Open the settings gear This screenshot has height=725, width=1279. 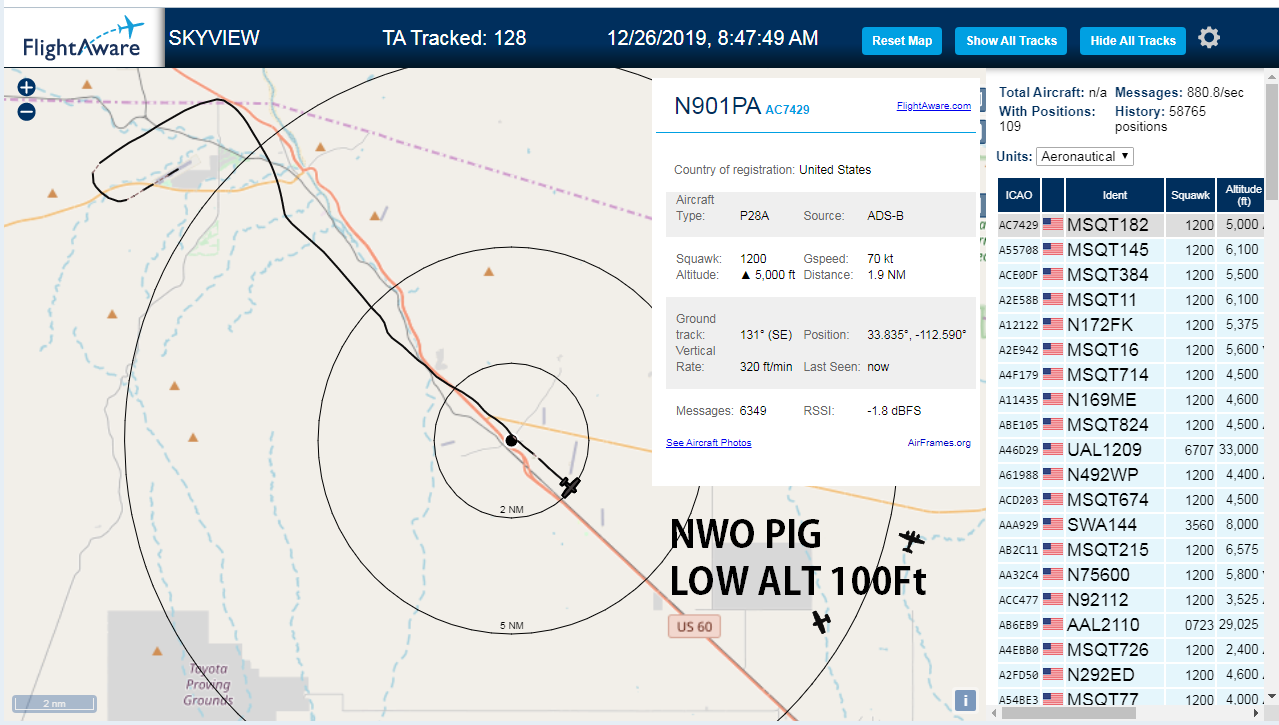pos(1209,38)
